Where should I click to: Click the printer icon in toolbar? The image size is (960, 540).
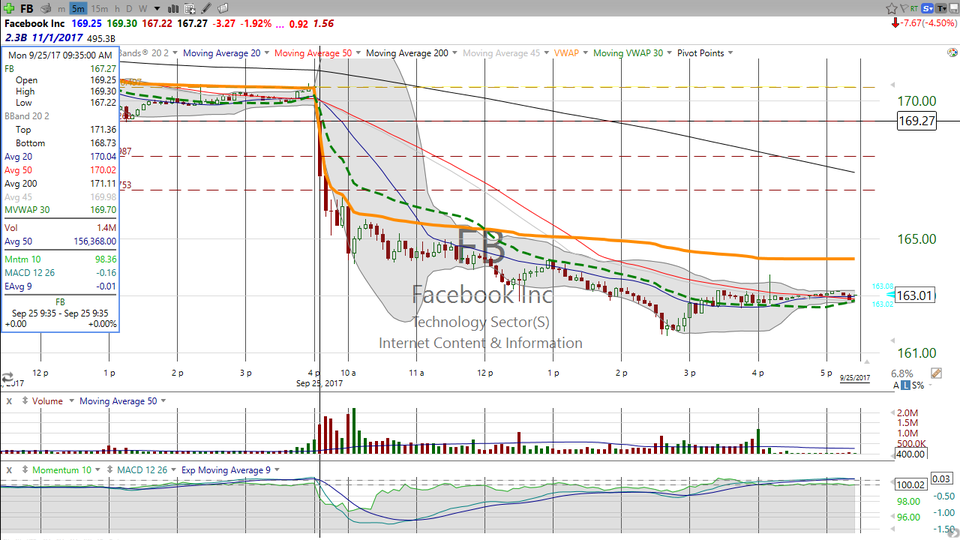coord(45,9)
